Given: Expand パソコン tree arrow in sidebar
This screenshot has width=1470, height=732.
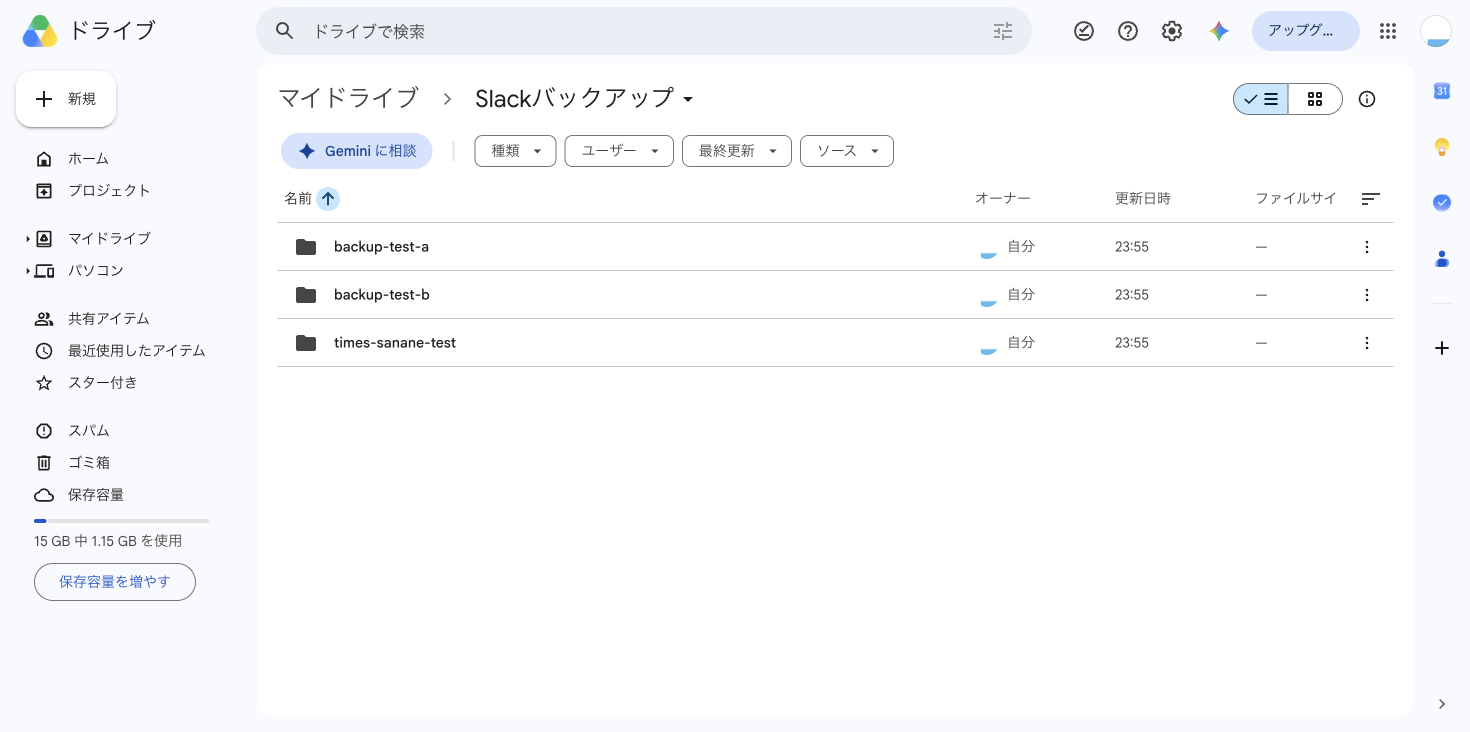Looking at the screenshot, I should (x=27, y=271).
